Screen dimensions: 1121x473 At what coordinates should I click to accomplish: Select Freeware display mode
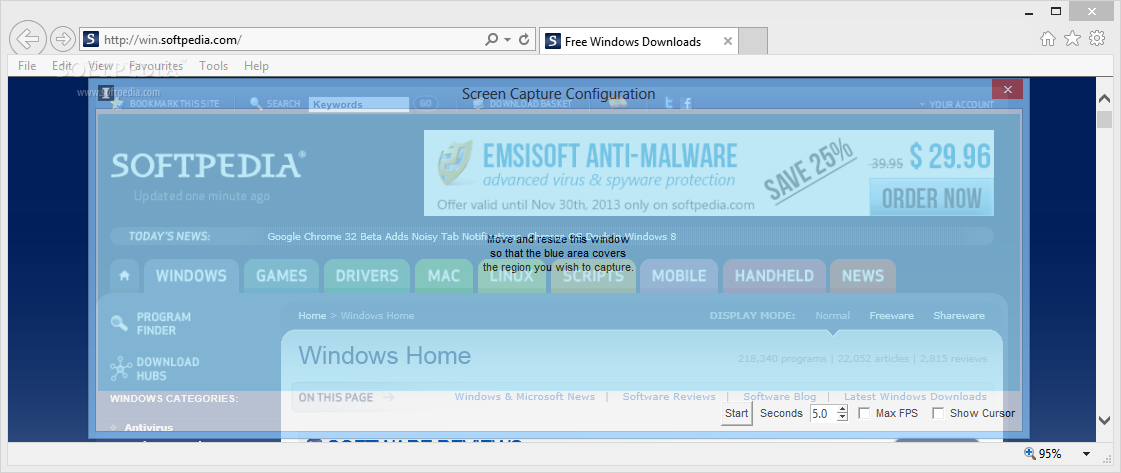(x=892, y=315)
